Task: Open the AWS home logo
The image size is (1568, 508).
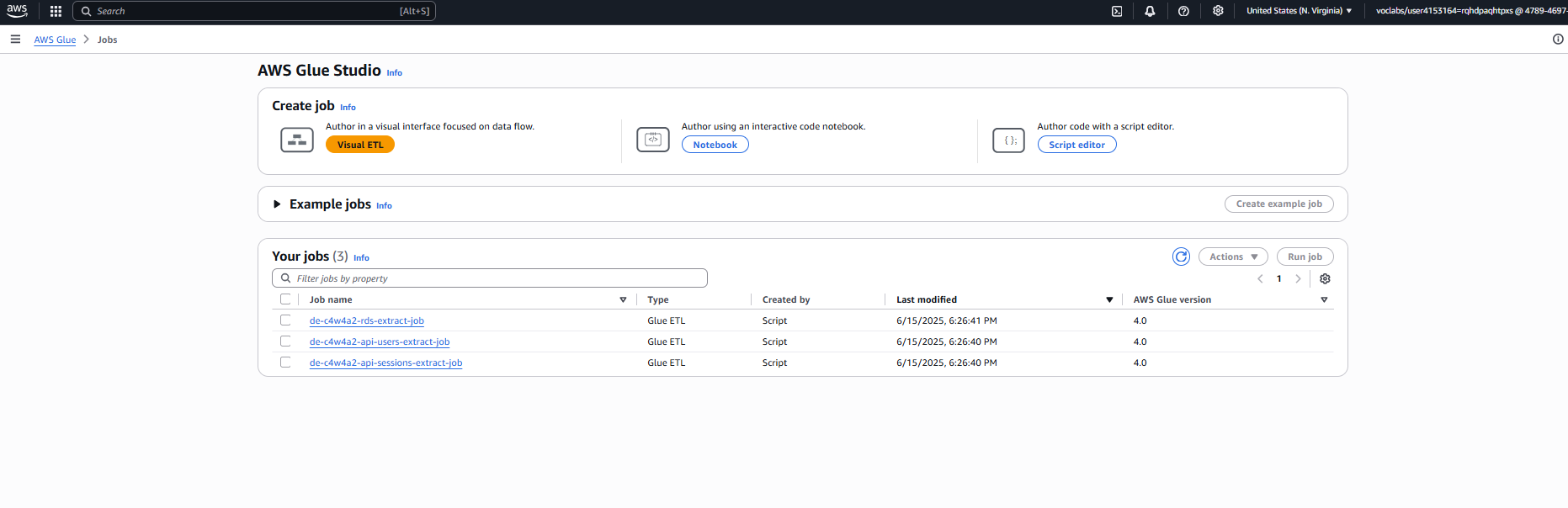Action: (17, 11)
